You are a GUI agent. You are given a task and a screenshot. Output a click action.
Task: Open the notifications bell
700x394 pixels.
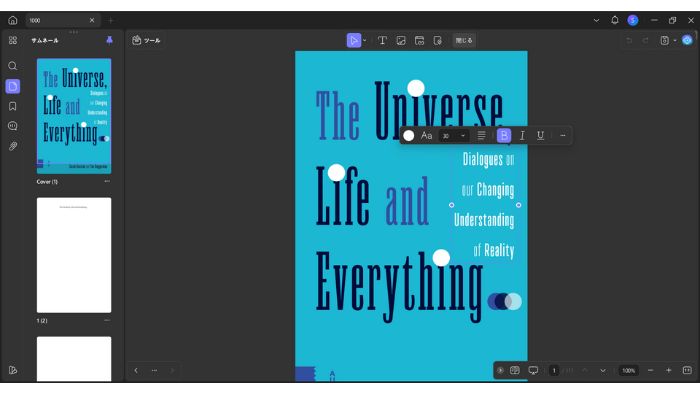pos(615,20)
